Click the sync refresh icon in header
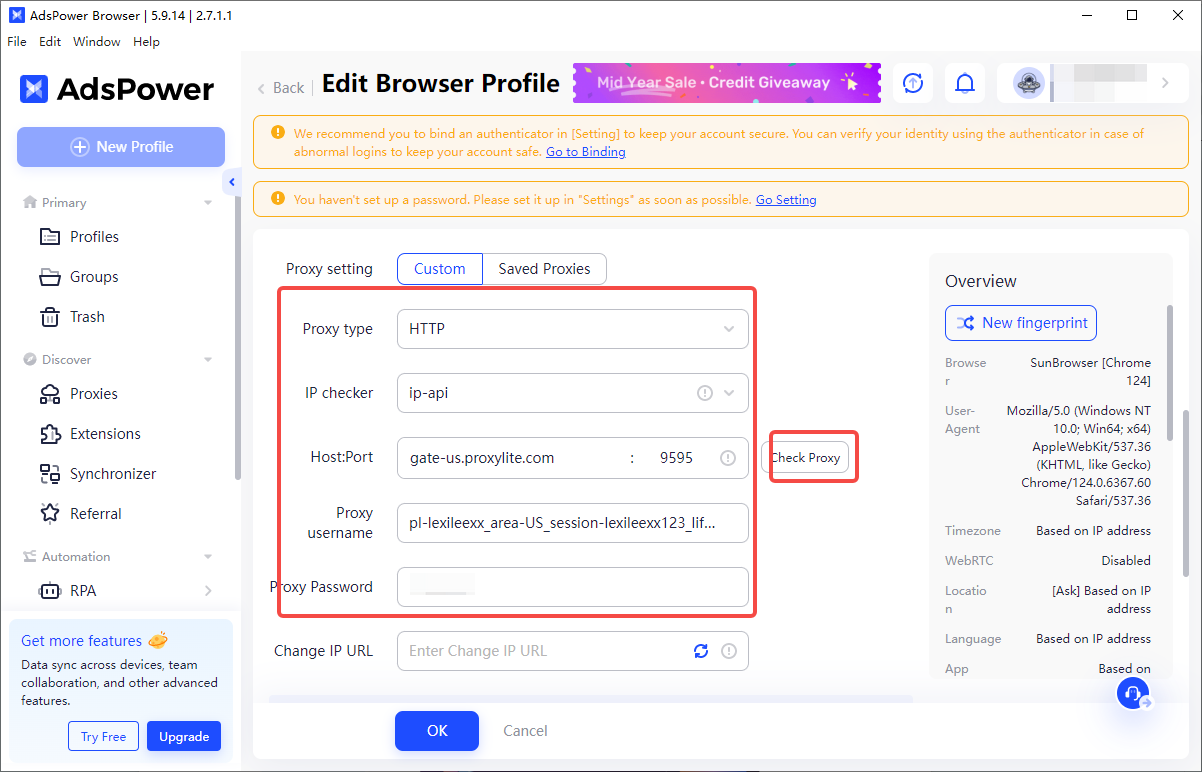1202x772 pixels. [x=912, y=83]
